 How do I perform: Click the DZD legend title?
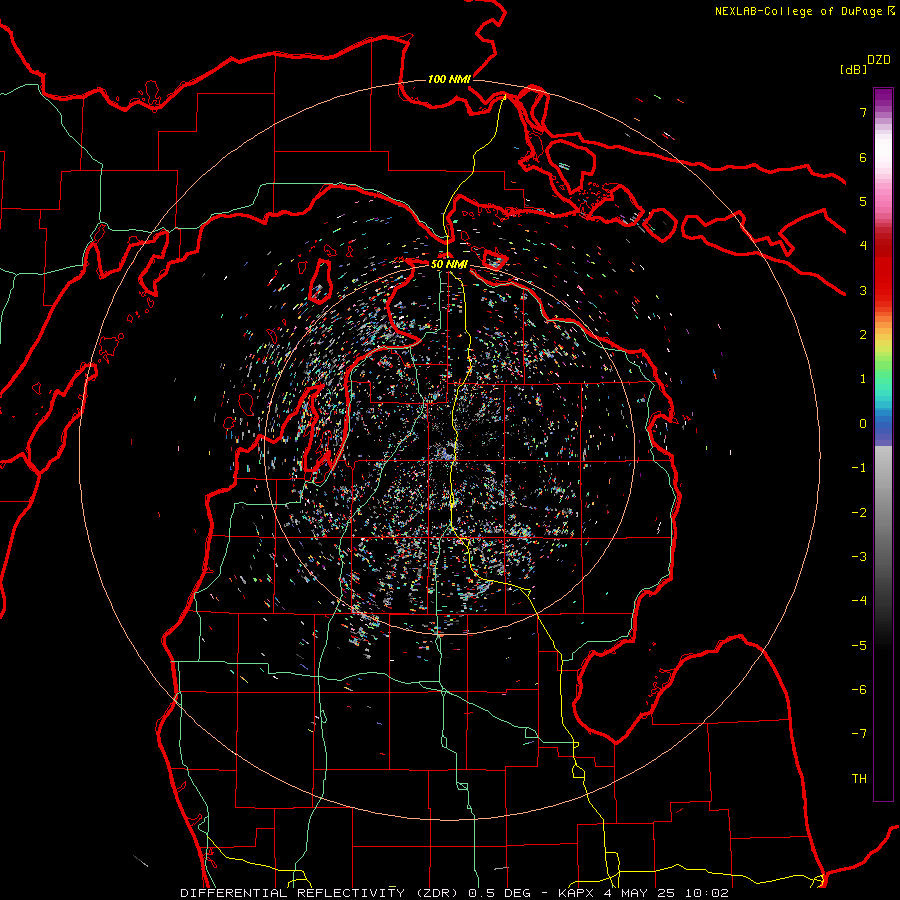tap(879, 60)
